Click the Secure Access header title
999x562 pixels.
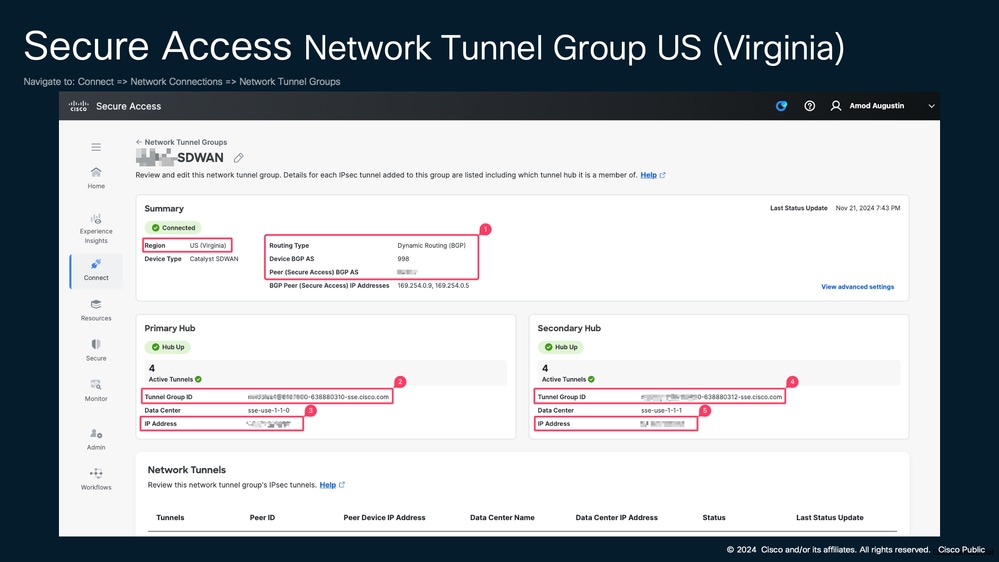pos(129,106)
